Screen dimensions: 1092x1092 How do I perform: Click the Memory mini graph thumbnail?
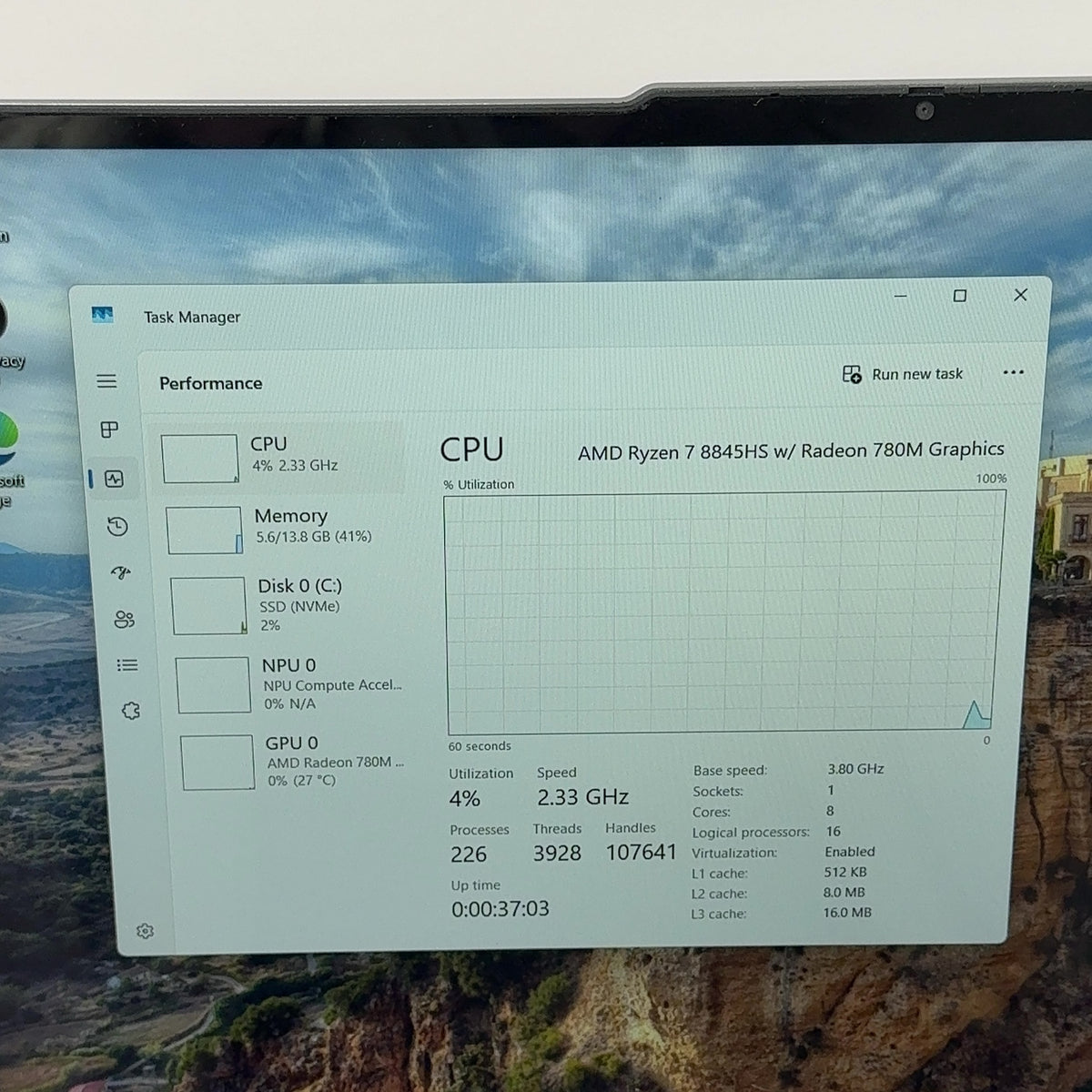coord(205,531)
